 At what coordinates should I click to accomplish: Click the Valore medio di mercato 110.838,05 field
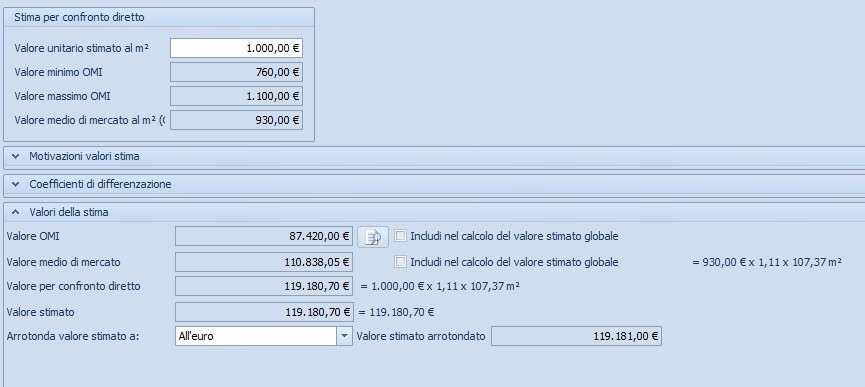coord(264,262)
